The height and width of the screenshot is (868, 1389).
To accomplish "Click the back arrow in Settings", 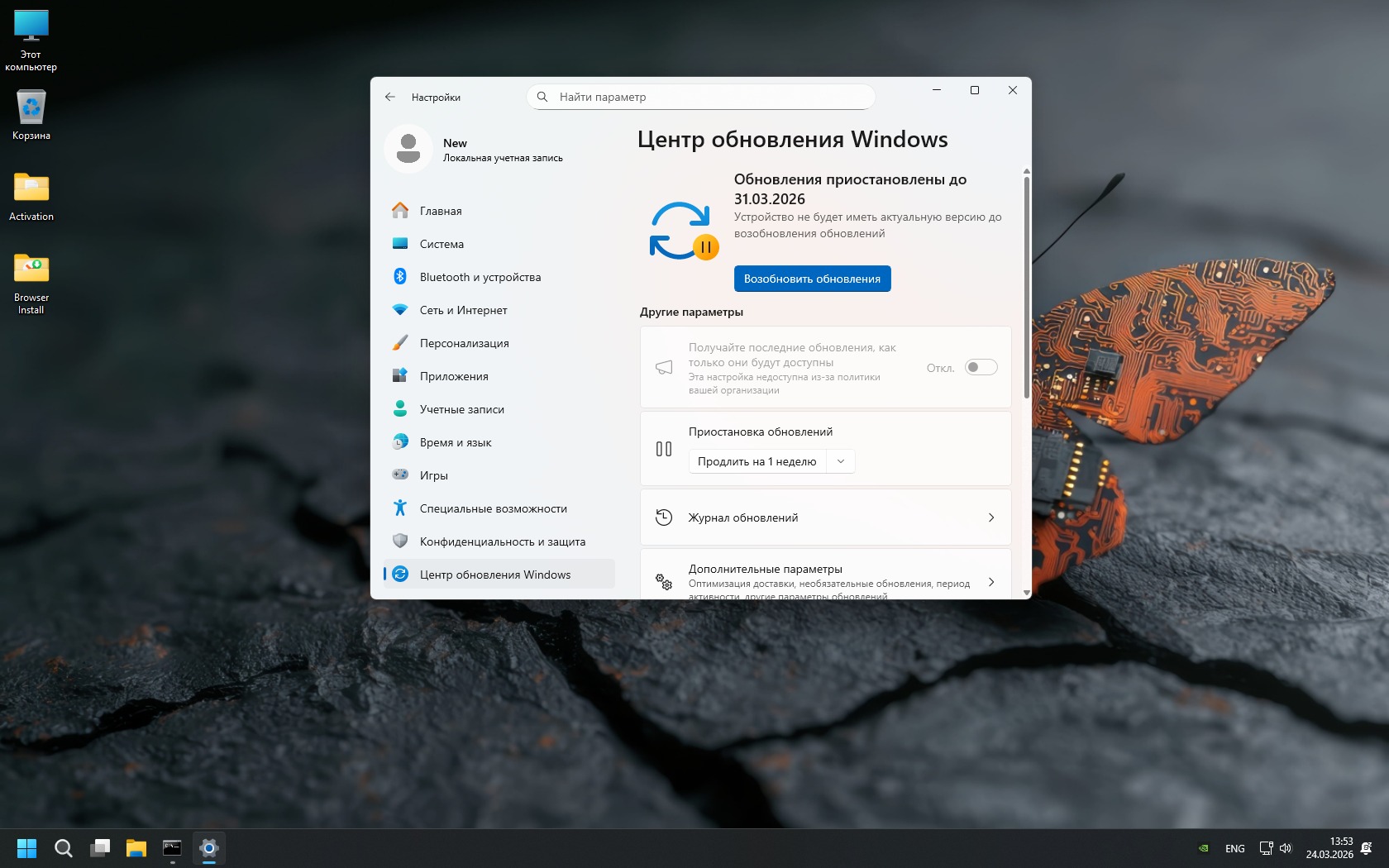I will (390, 97).
